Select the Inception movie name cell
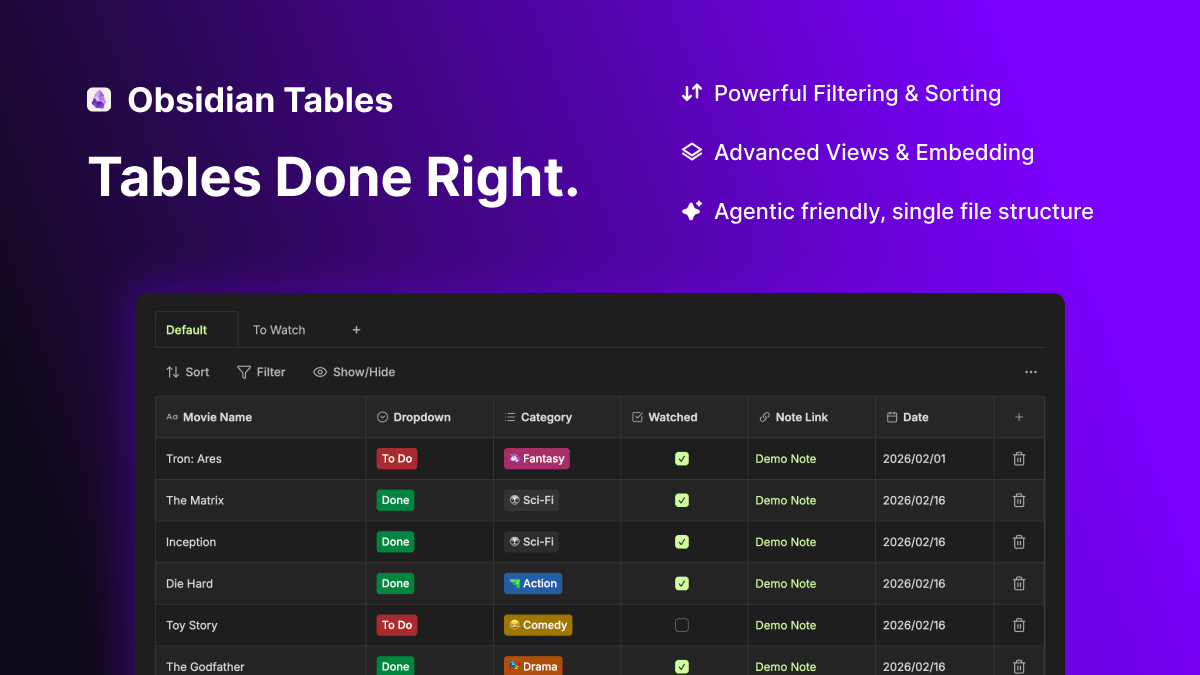 click(261, 542)
